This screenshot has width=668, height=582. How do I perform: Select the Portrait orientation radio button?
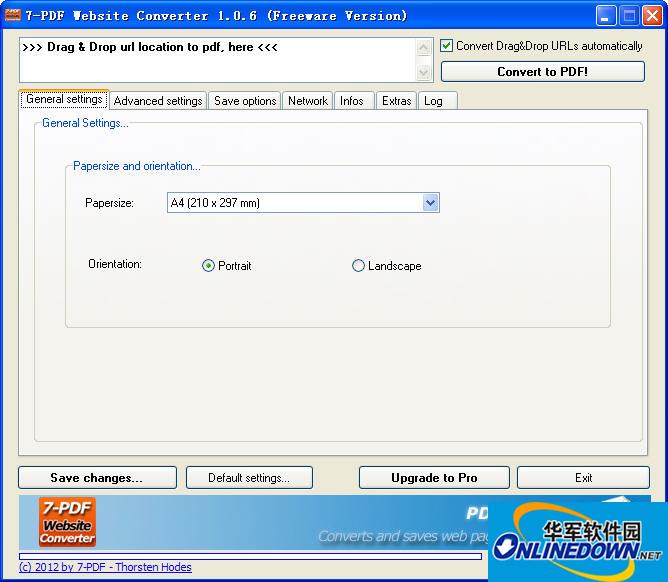[x=208, y=266]
